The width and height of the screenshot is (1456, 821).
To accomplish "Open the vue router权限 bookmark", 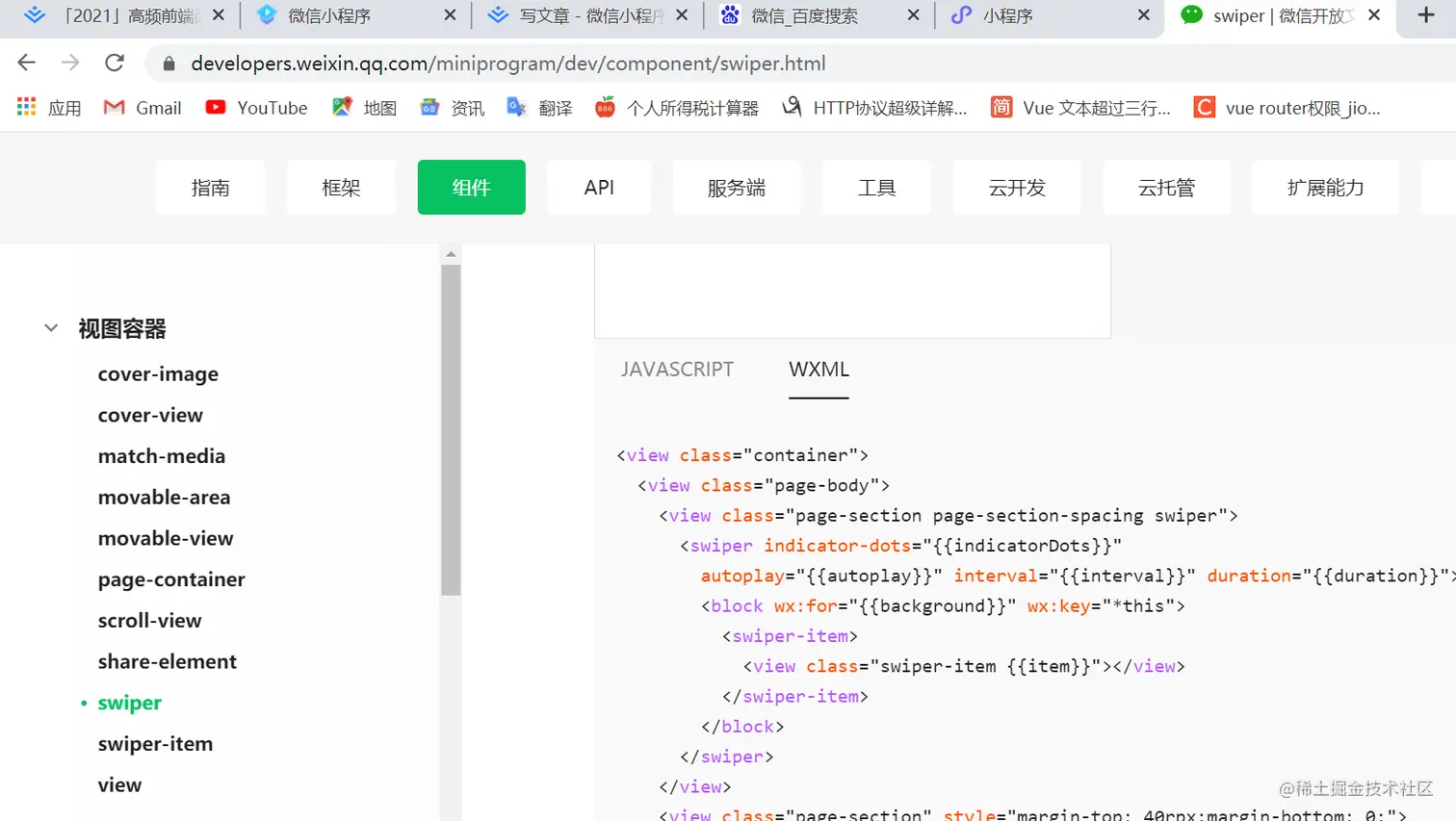I will pos(1287,108).
